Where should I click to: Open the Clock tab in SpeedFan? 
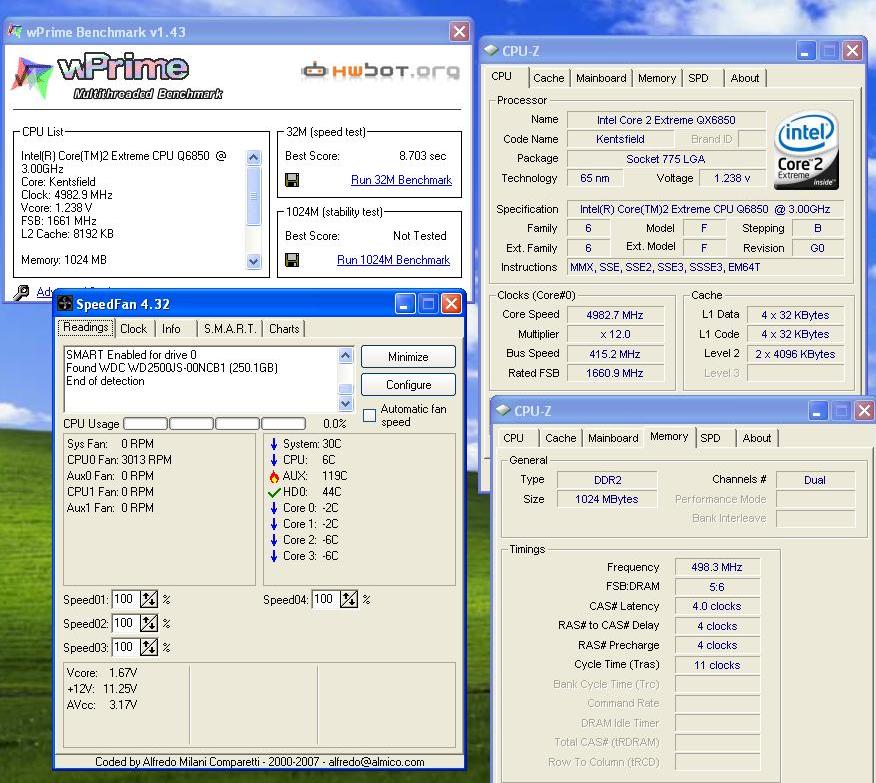tap(134, 329)
